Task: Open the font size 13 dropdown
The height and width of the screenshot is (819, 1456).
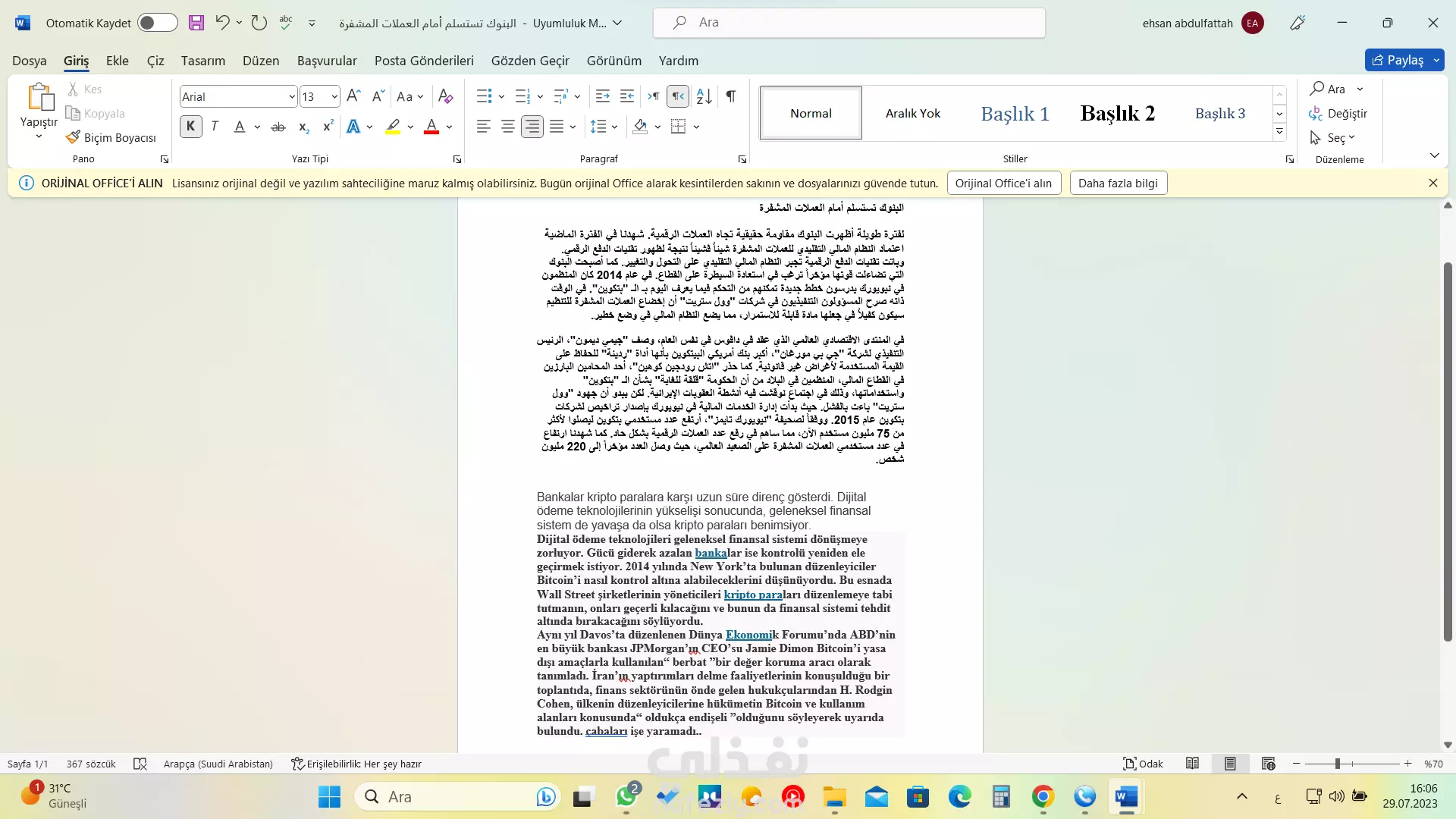Action: [x=334, y=96]
